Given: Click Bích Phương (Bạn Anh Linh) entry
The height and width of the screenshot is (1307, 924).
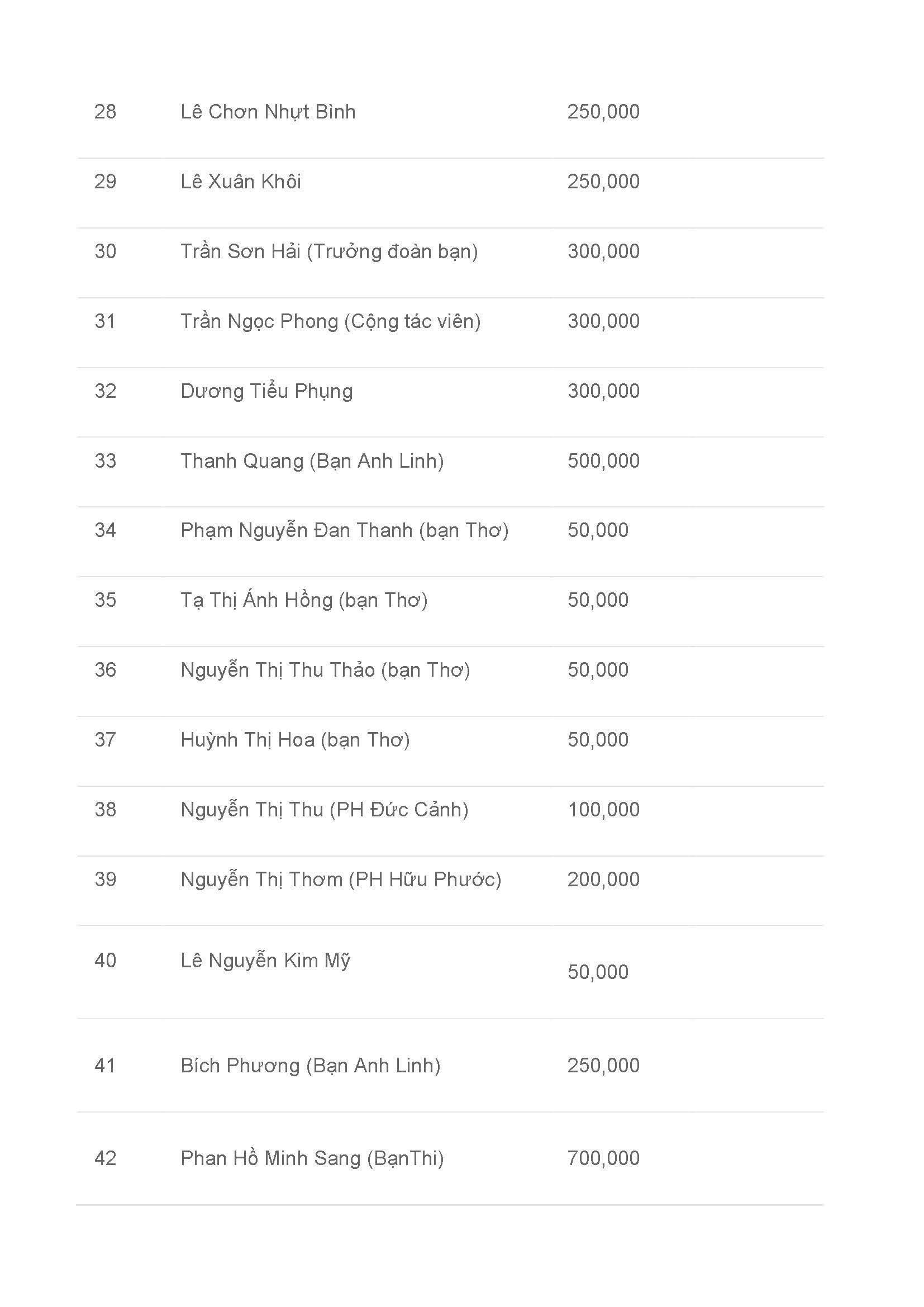Looking at the screenshot, I should click(311, 1066).
